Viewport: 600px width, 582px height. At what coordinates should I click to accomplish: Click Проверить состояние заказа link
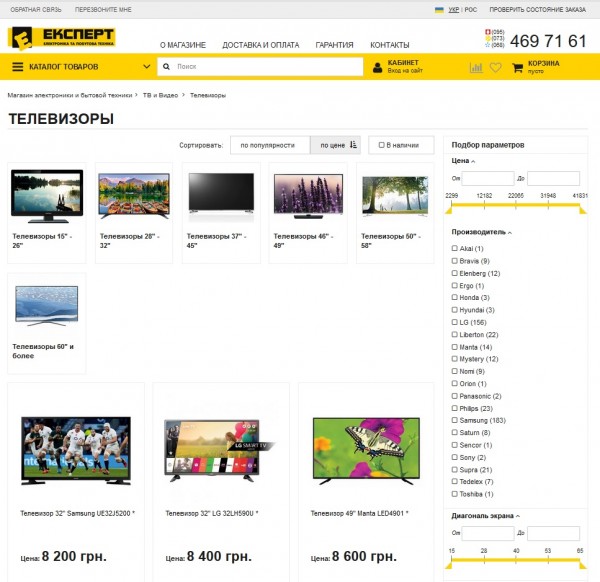point(538,10)
